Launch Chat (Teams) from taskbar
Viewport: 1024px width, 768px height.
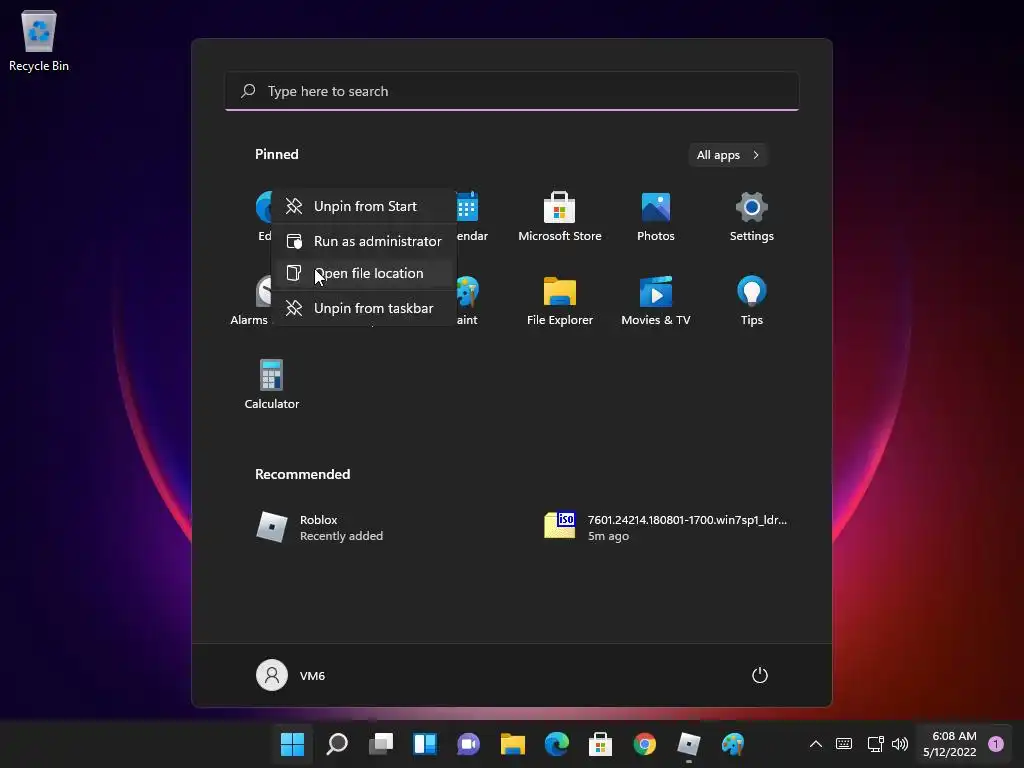[x=468, y=744]
